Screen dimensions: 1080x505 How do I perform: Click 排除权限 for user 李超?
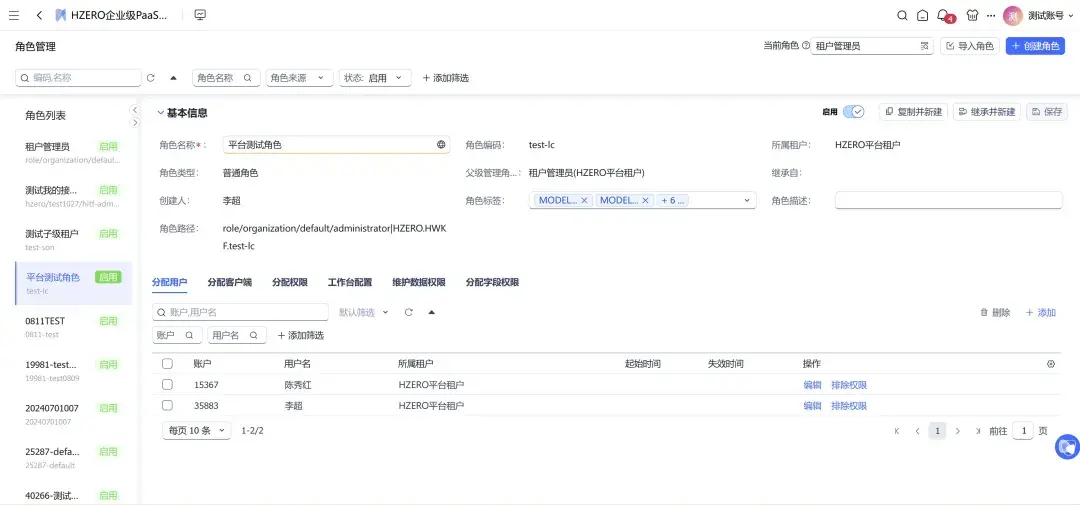[x=849, y=406]
